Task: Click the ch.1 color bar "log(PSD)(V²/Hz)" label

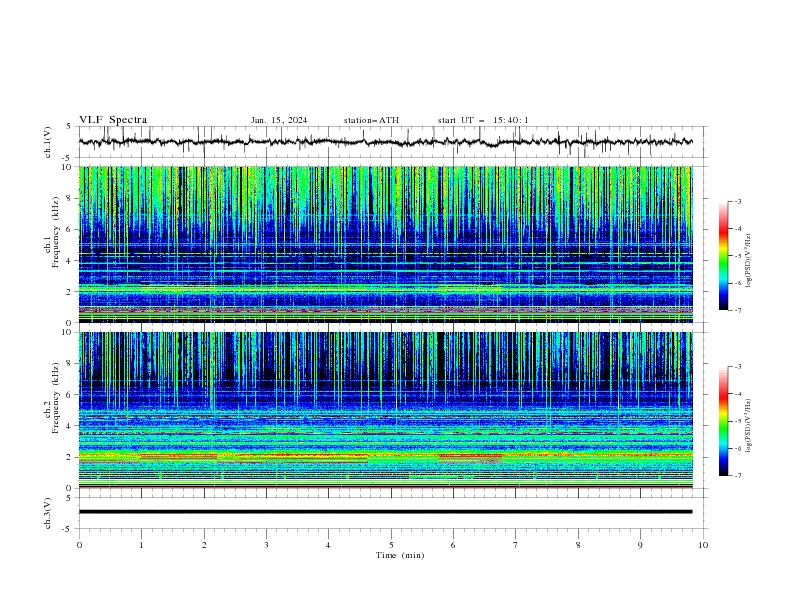Action: coord(749,261)
